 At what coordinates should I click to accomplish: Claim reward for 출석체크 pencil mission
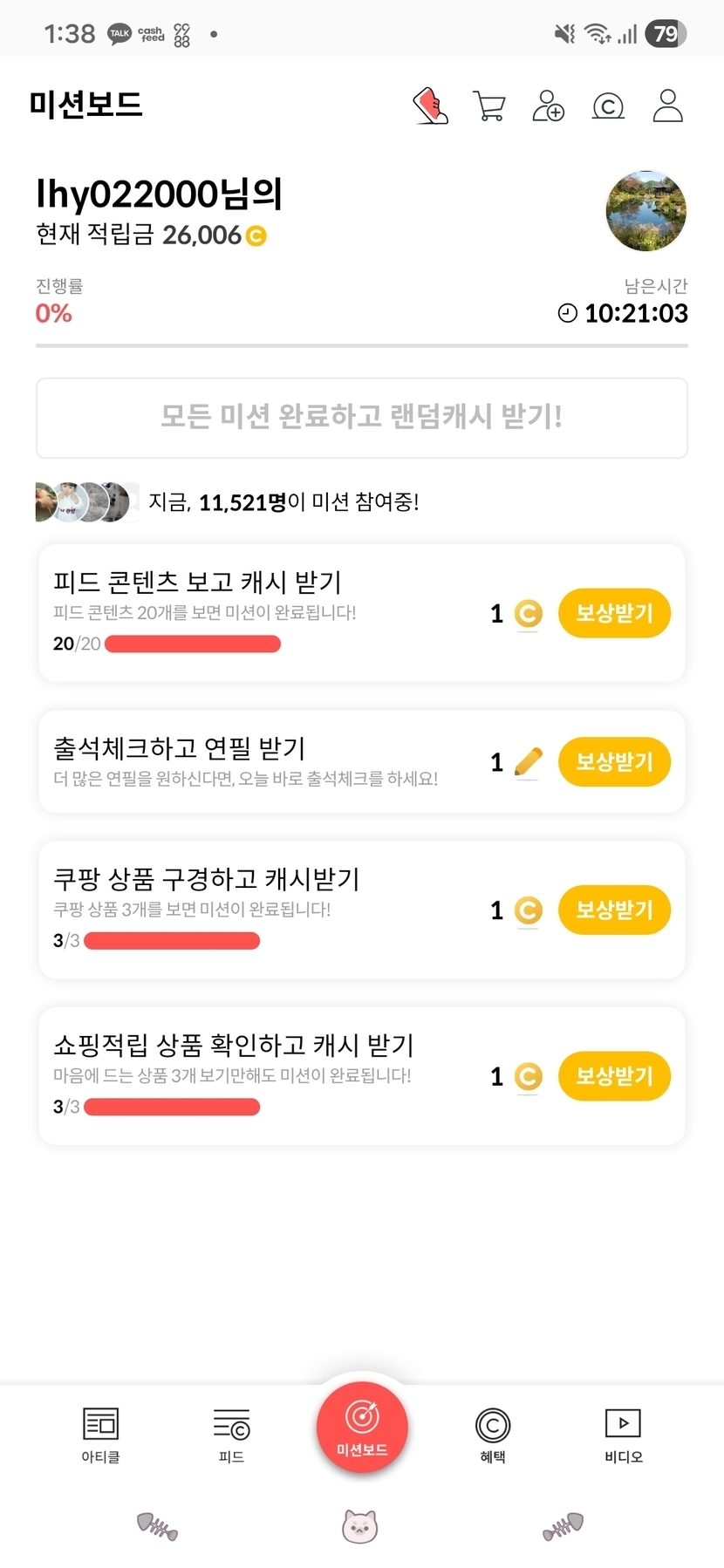click(614, 761)
